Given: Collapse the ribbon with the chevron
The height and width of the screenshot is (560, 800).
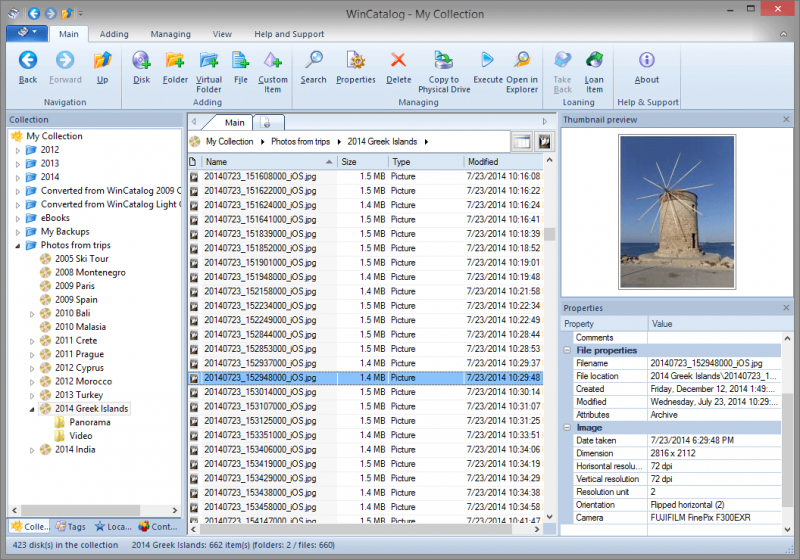Looking at the screenshot, I should 783,34.
